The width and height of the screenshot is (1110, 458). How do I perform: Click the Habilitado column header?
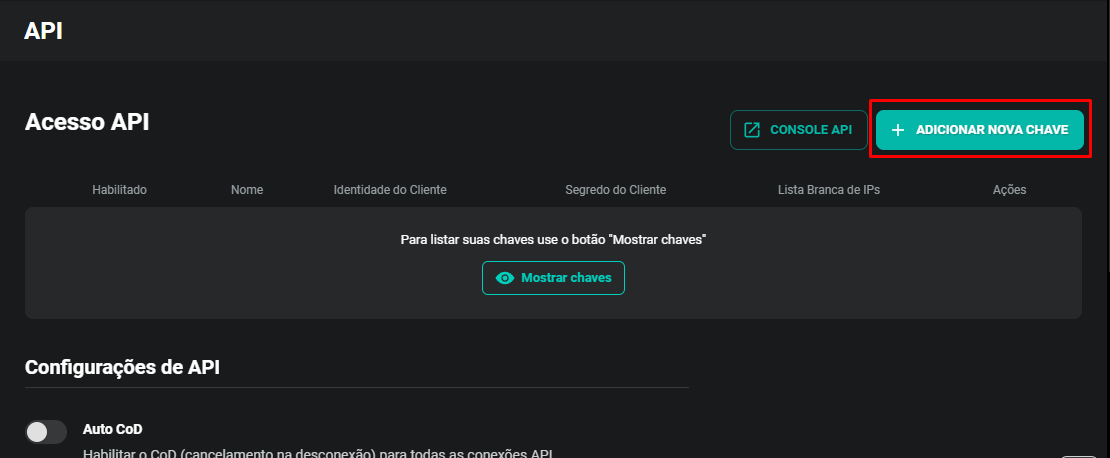119,190
